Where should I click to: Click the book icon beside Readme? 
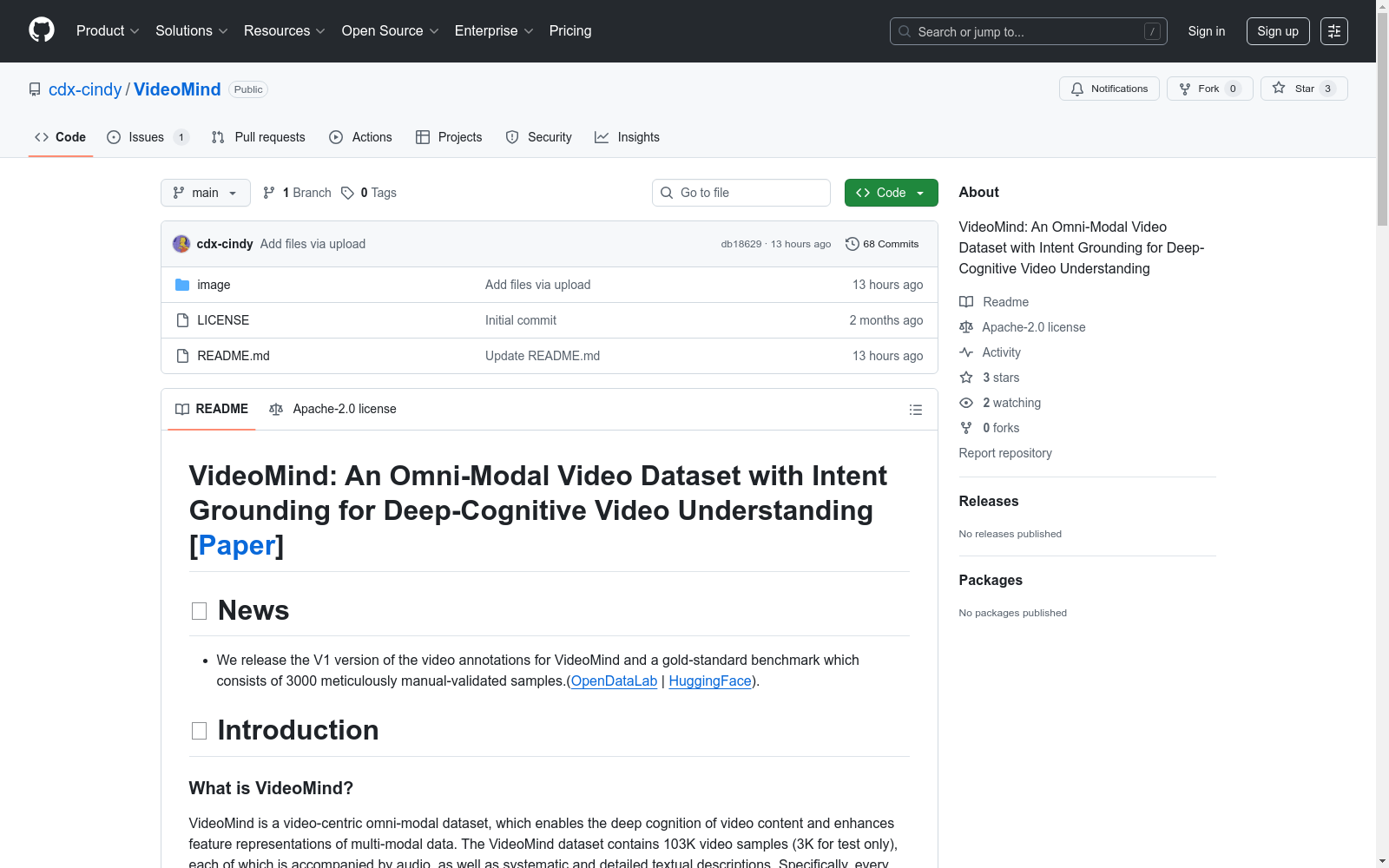tap(966, 302)
